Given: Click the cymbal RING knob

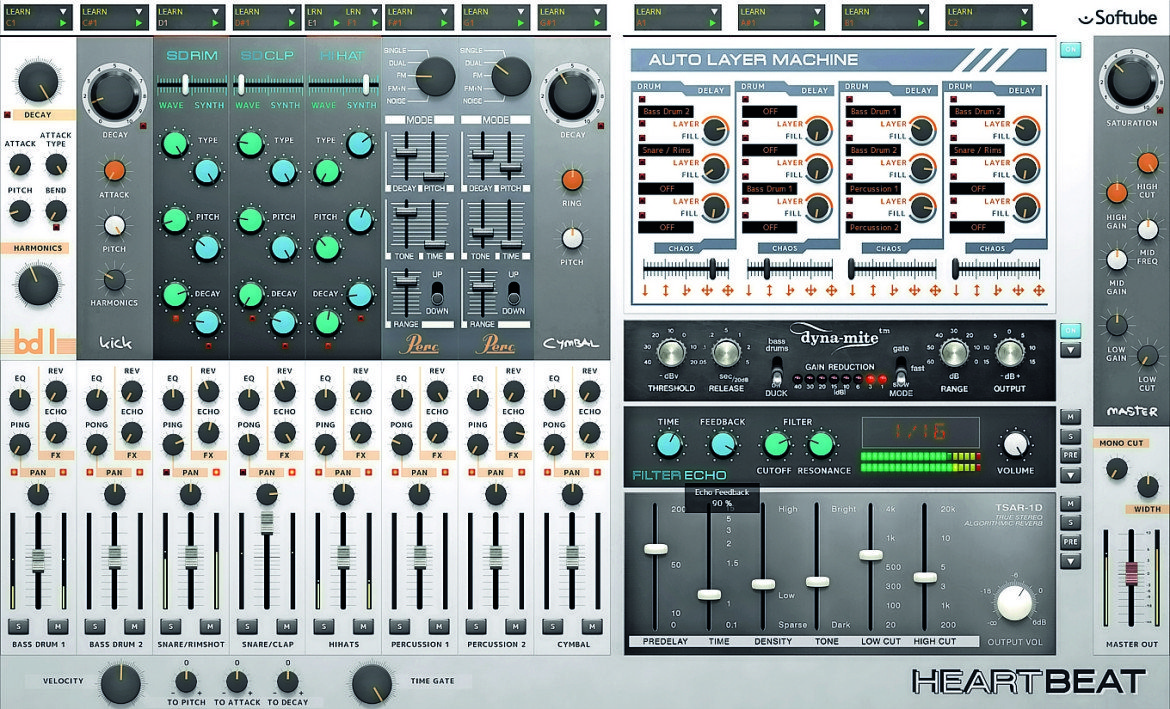Looking at the screenshot, I should click(x=572, y=180).
